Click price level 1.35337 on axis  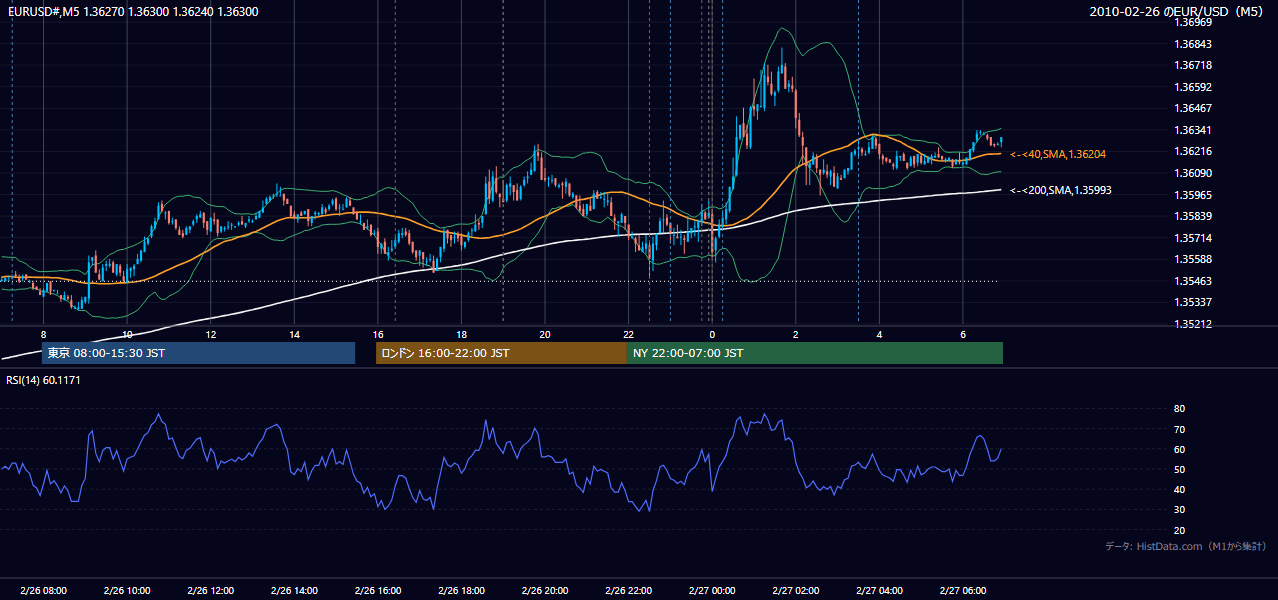pos(1193,302)
